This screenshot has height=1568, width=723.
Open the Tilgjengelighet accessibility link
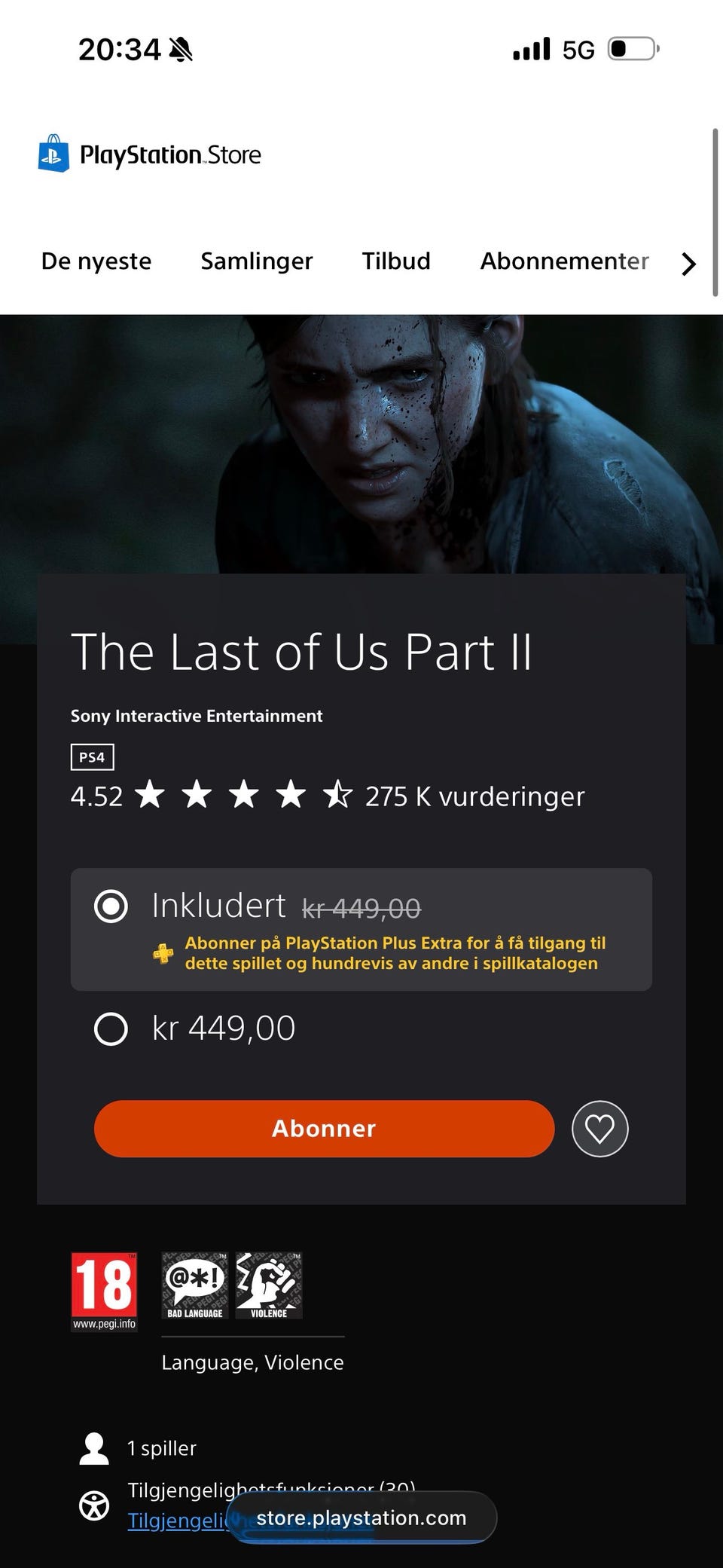(x=177, y=1521)
